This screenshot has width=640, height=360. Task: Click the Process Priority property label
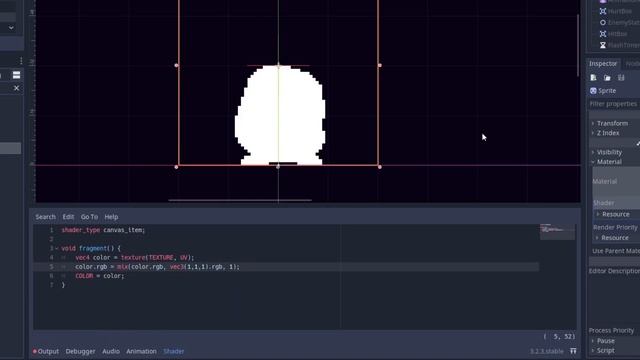tap(611, 331)
